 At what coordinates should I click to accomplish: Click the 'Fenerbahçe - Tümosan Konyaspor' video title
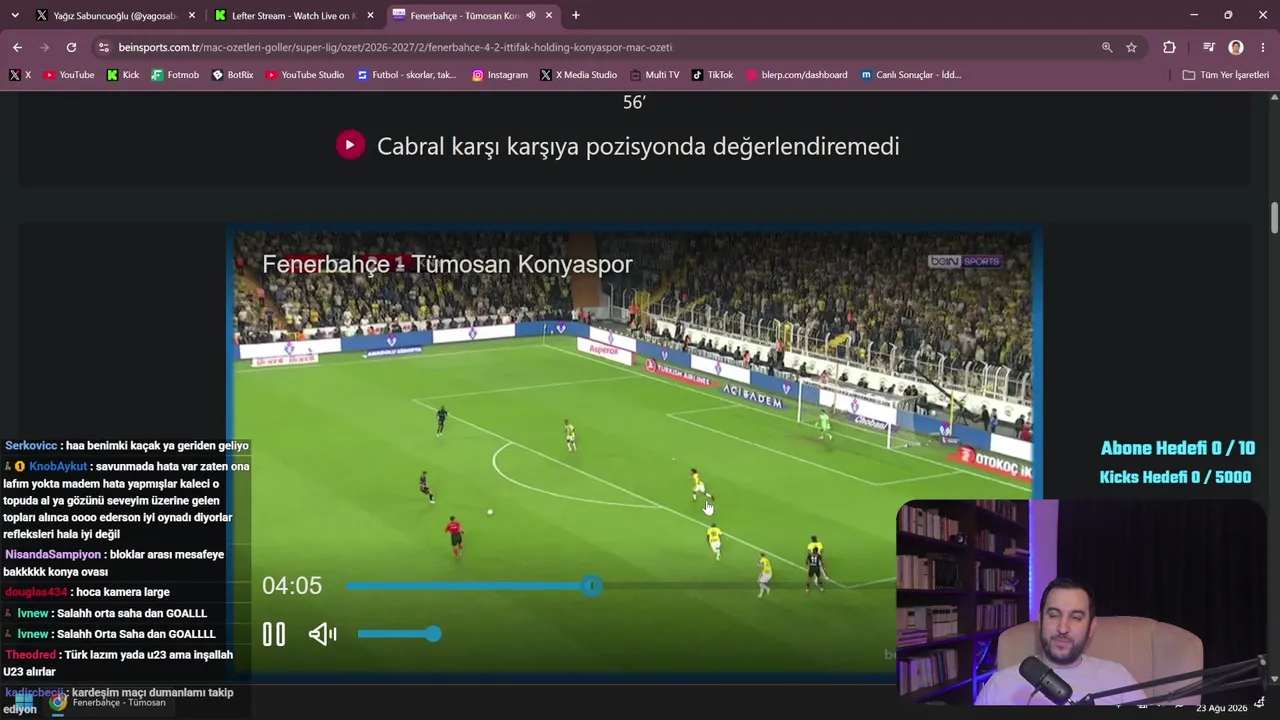(447, 265)
